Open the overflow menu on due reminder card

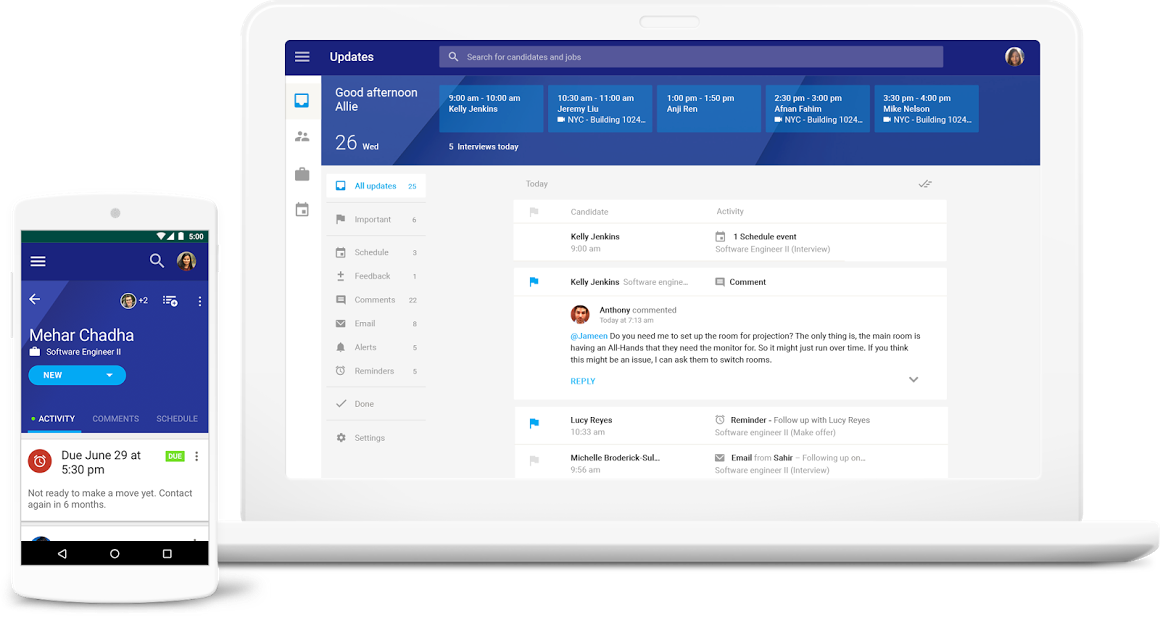[197, 456]
